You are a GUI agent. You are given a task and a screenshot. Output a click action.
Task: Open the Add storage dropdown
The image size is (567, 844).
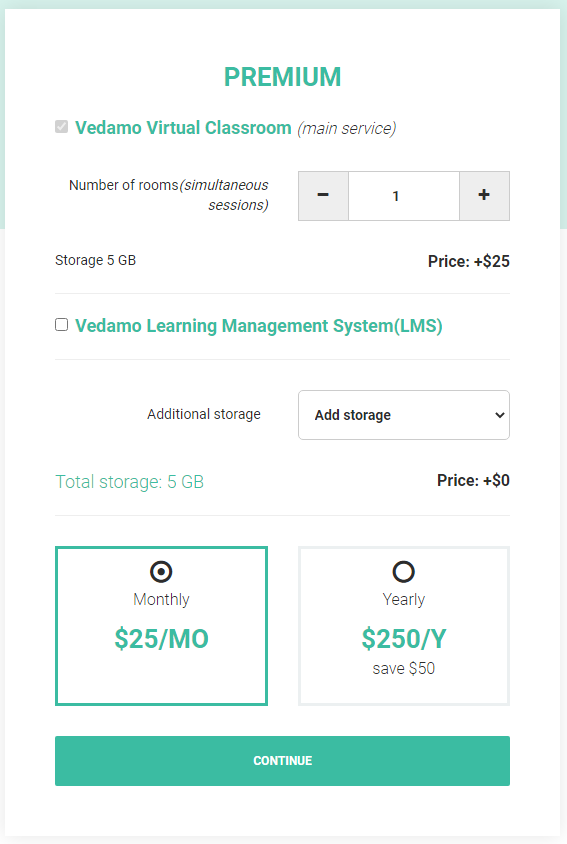pos(404,415)
